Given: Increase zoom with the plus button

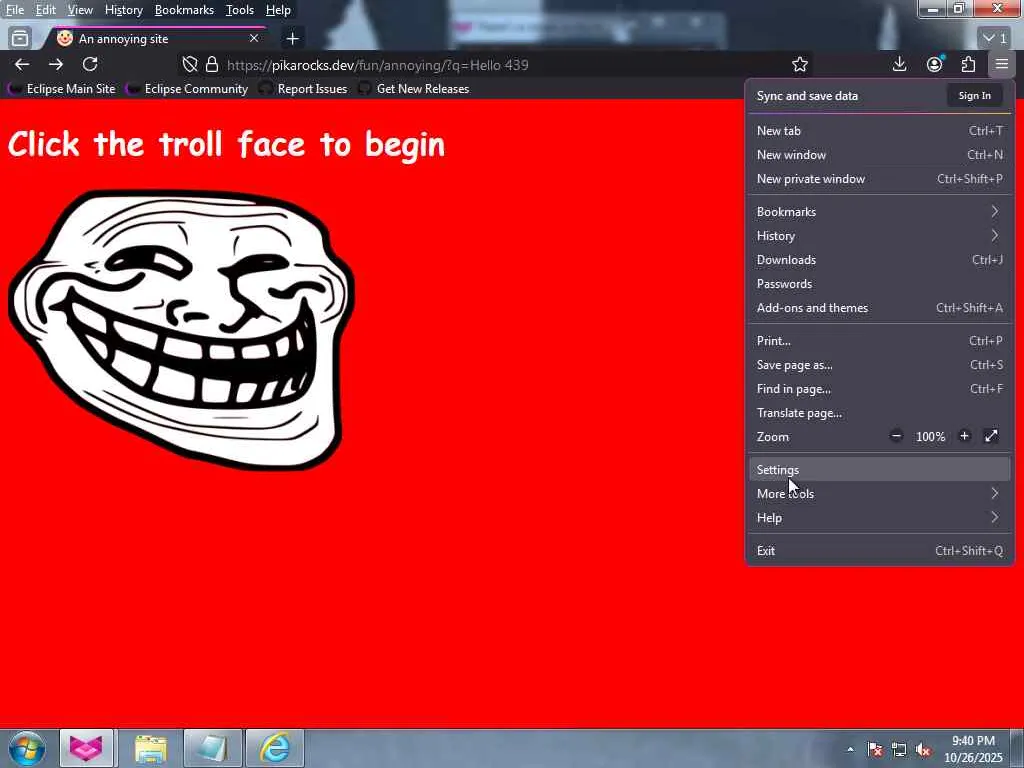Looking at the screenshot, I should [x=964, y=436].
